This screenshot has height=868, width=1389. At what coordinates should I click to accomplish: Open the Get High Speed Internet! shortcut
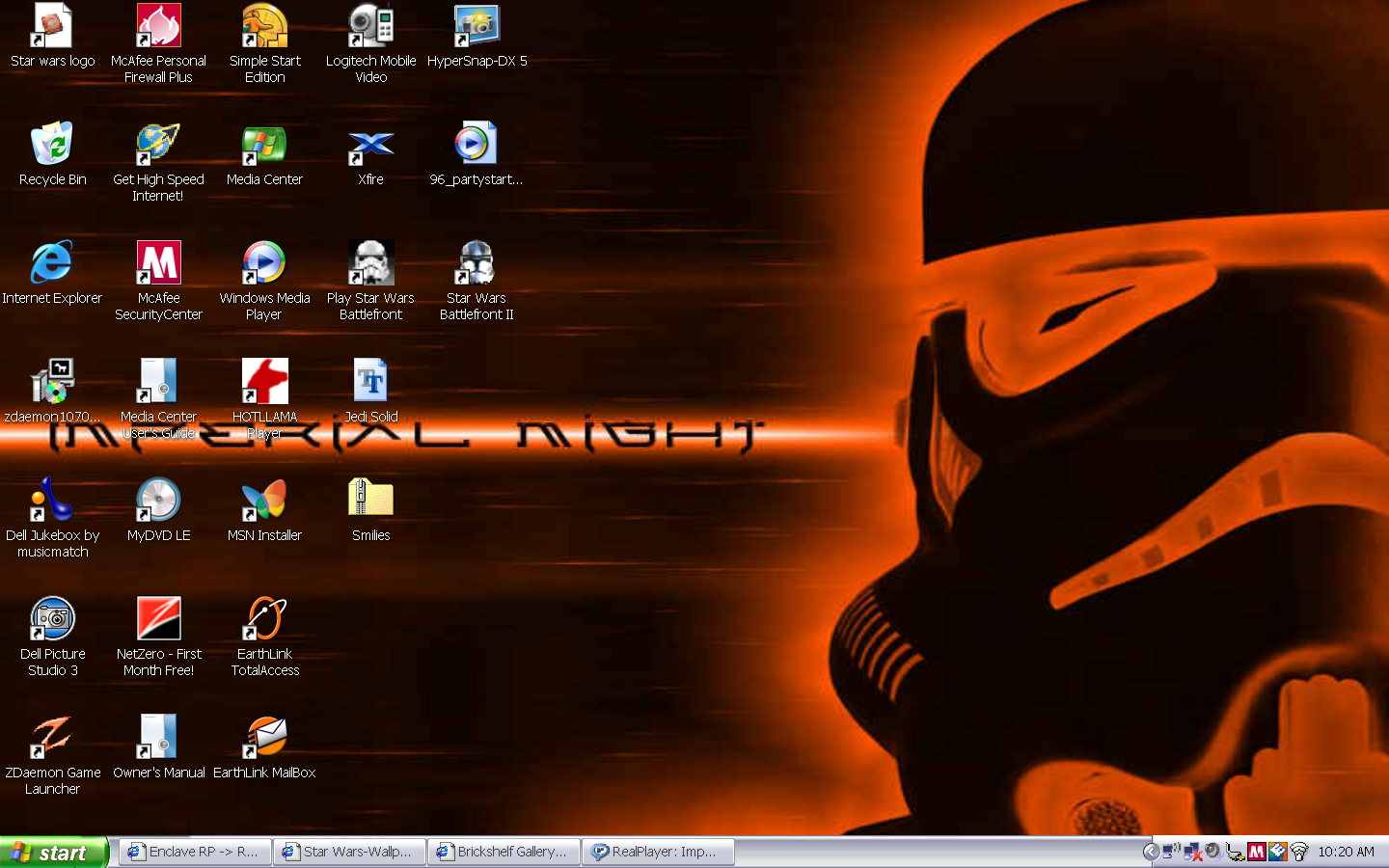tap(158, 143)
